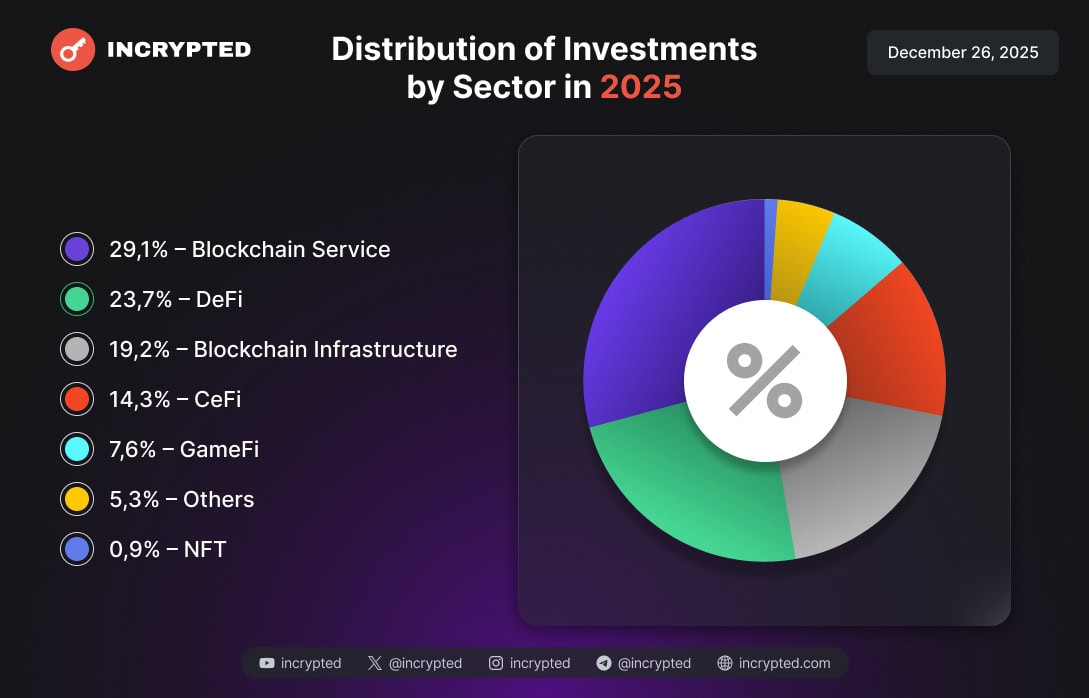Click the December 26, 2025 date badge

[x=963, y=53]
